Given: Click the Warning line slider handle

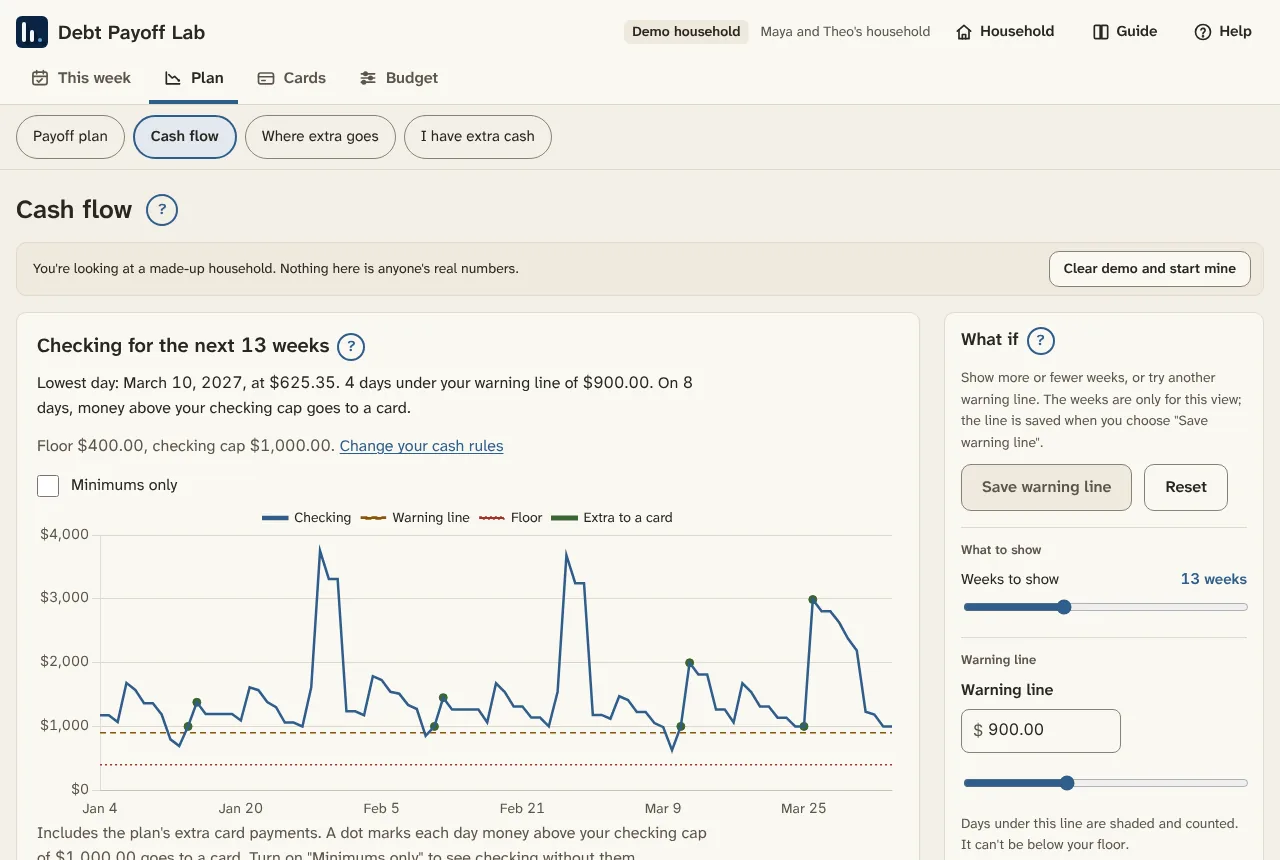Looking at the screenshot, I should click(1067, 783).
